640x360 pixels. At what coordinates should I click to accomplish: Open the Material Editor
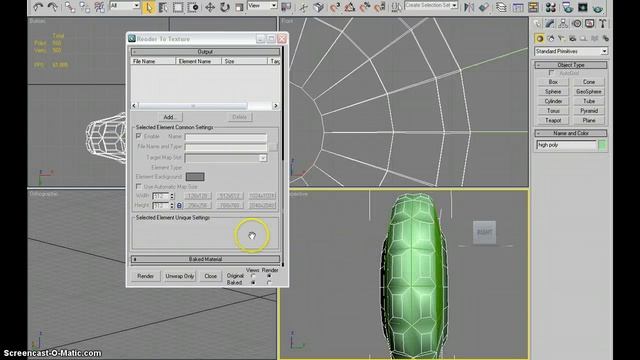tap(551, 7)
